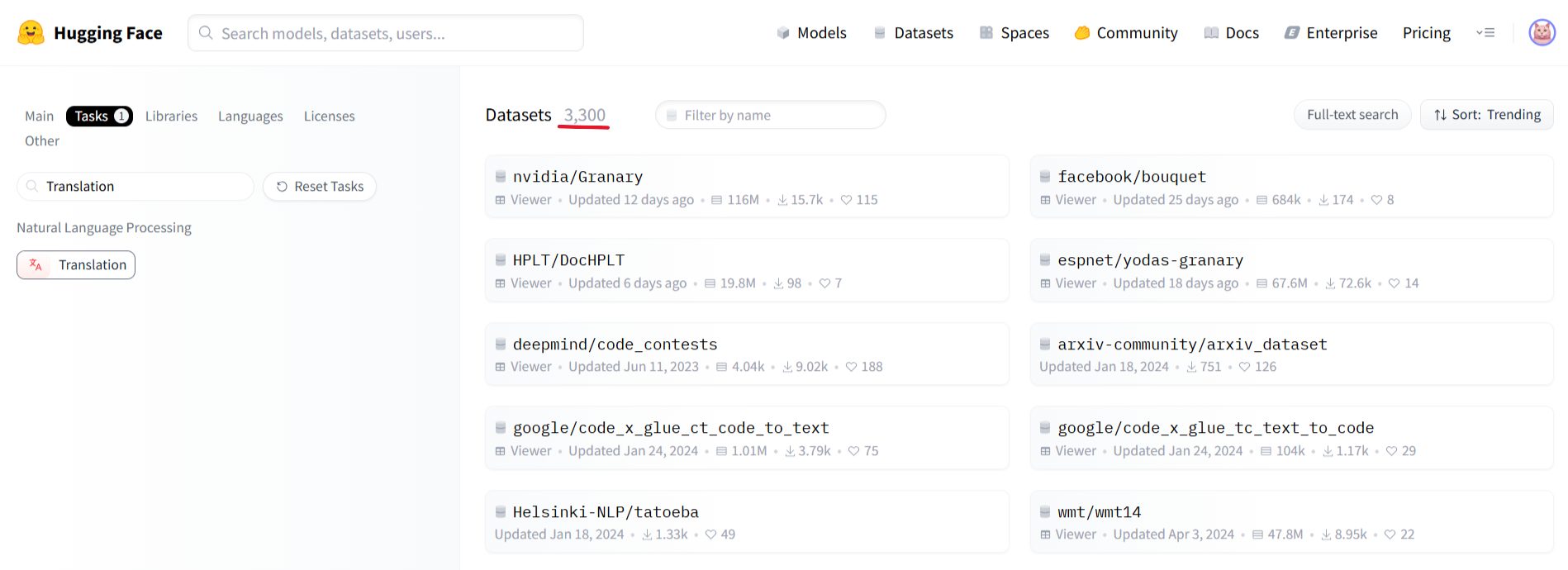Screen dimensions: 1568x570
Task: Click the Filter by name field
Action: (x=770, y=116)
